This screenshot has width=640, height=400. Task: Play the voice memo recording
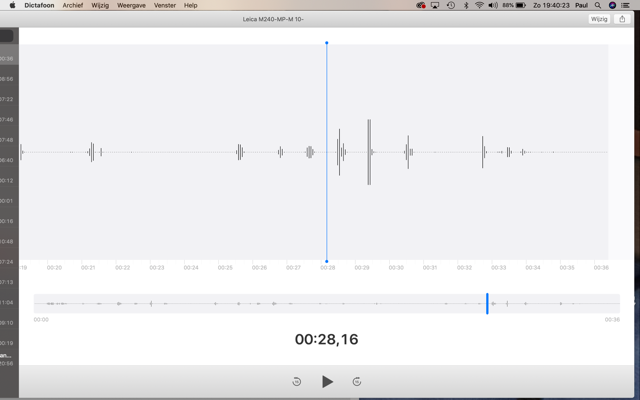[x=327, y=382]
